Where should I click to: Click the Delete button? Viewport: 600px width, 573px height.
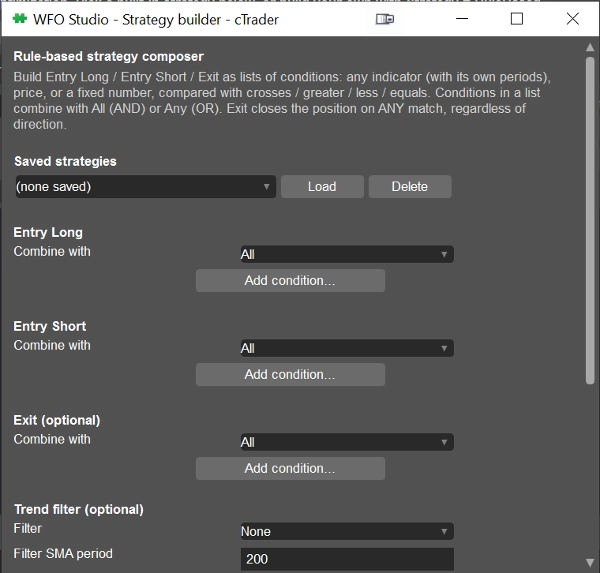(x=410, y=187)
